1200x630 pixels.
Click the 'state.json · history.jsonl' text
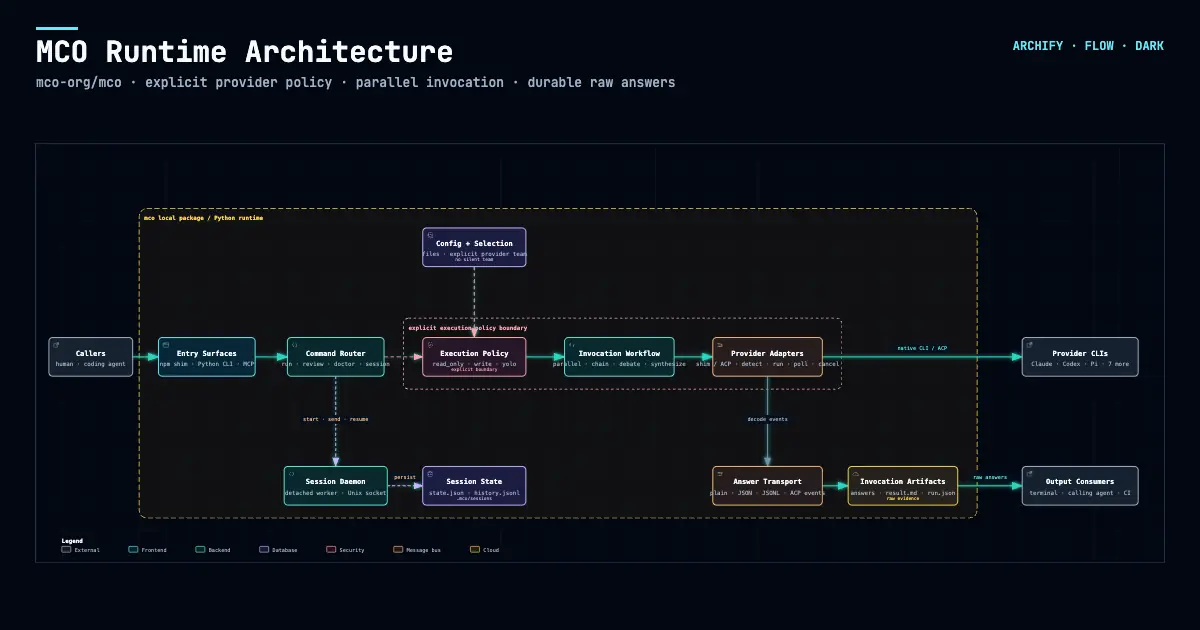click(x=474, y=493)
